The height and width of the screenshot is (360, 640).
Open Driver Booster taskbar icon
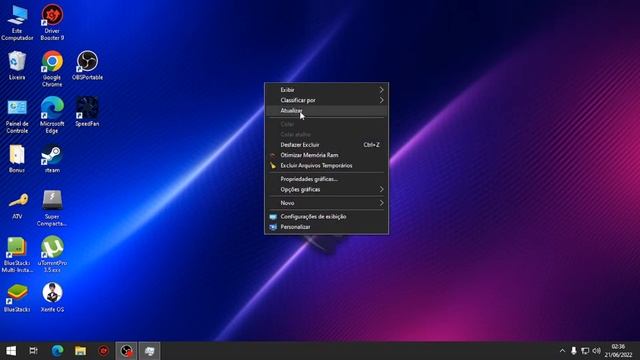pos(103,351)
